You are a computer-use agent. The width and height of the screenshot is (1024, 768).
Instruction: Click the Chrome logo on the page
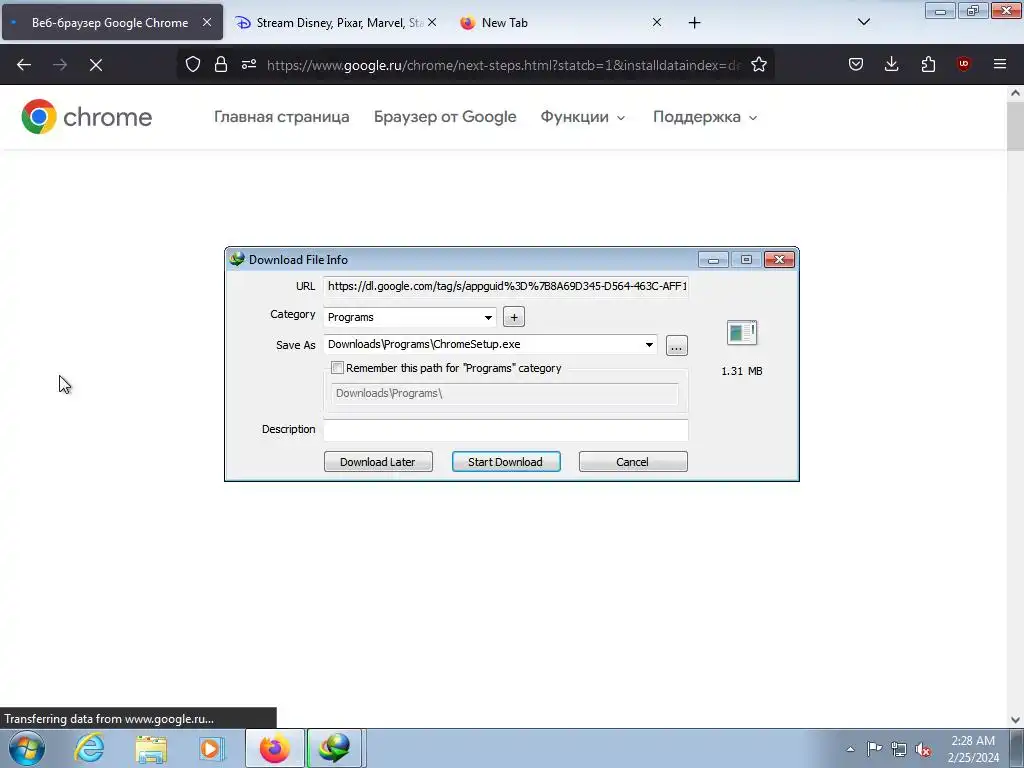tap(86, 117)
